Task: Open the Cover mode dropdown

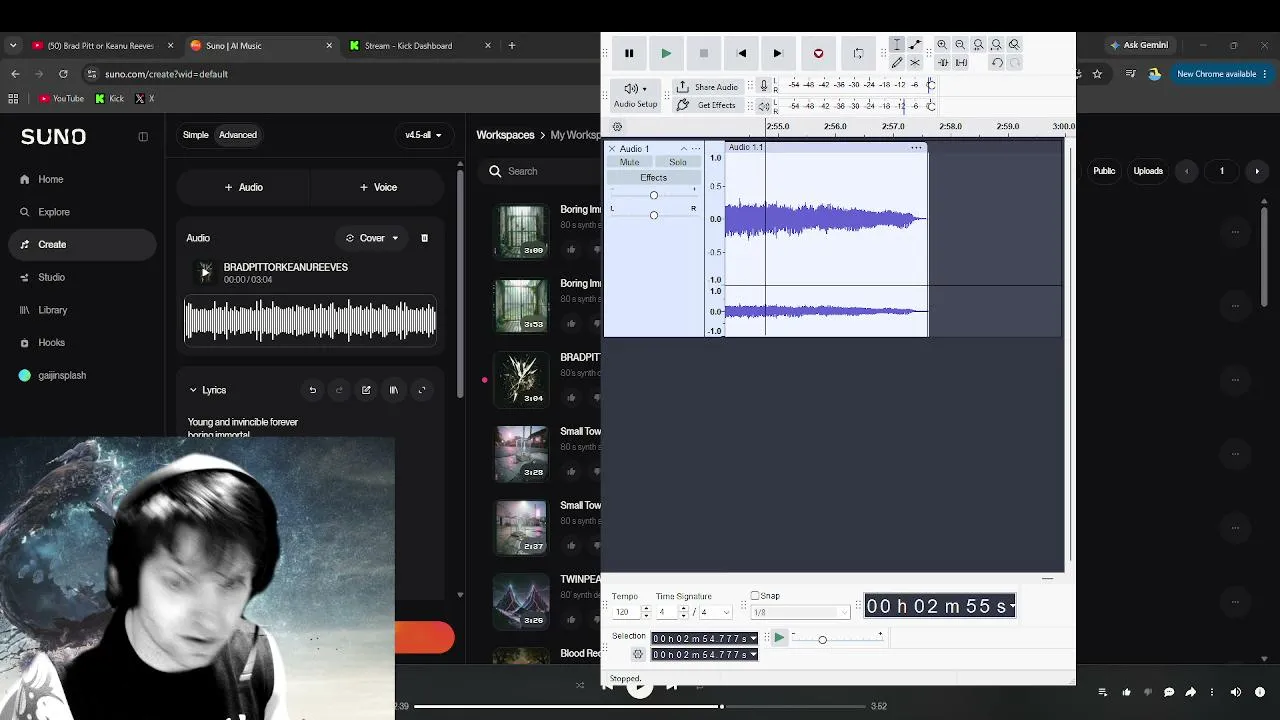Action: (372, 238)
